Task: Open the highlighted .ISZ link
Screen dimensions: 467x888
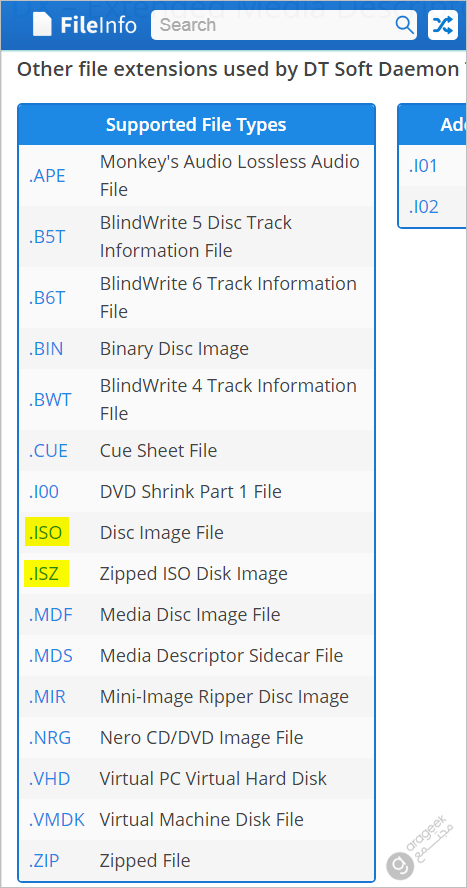Action: [44, 574]
